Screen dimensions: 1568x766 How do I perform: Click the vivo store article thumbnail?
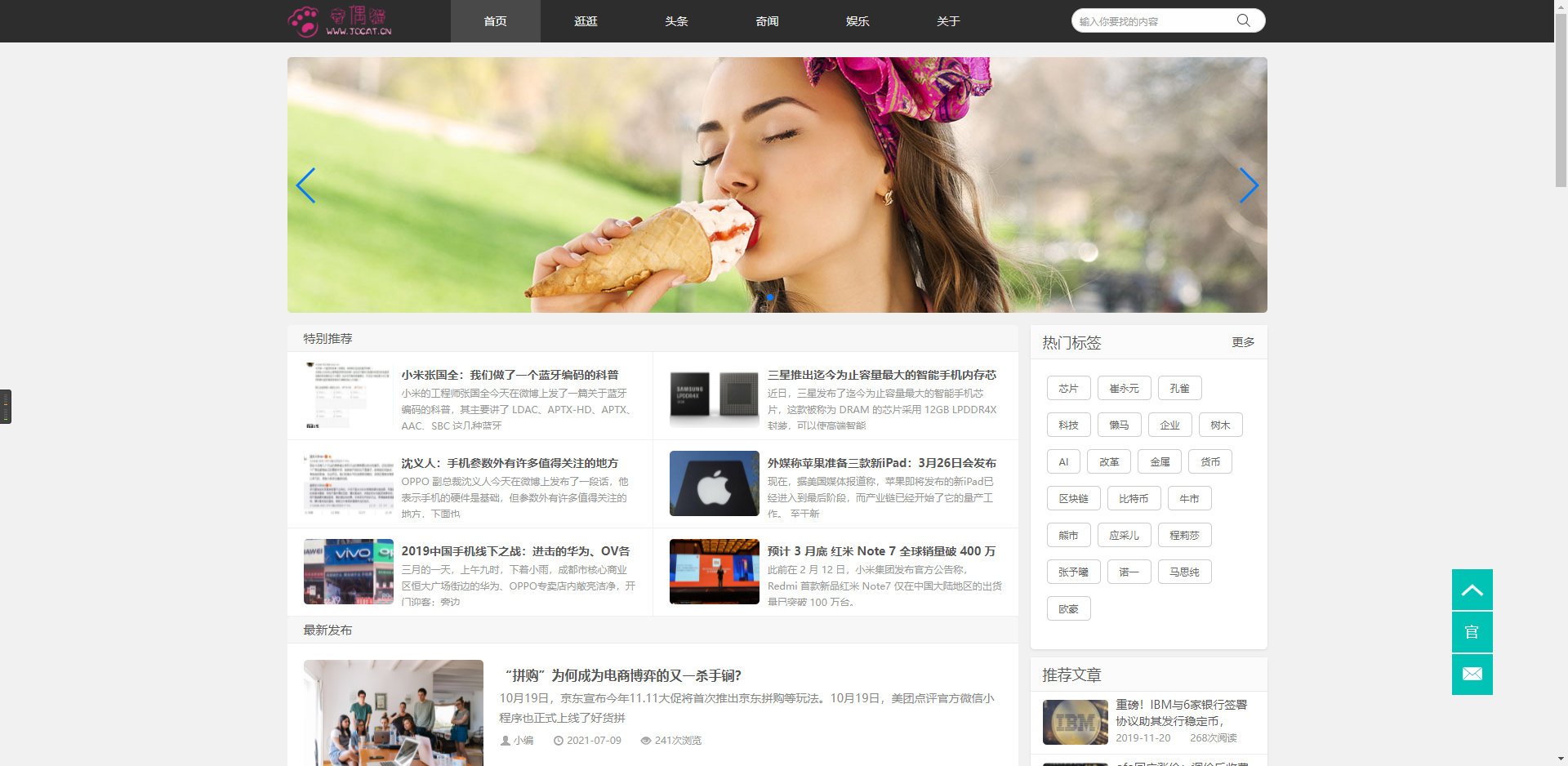349,572
